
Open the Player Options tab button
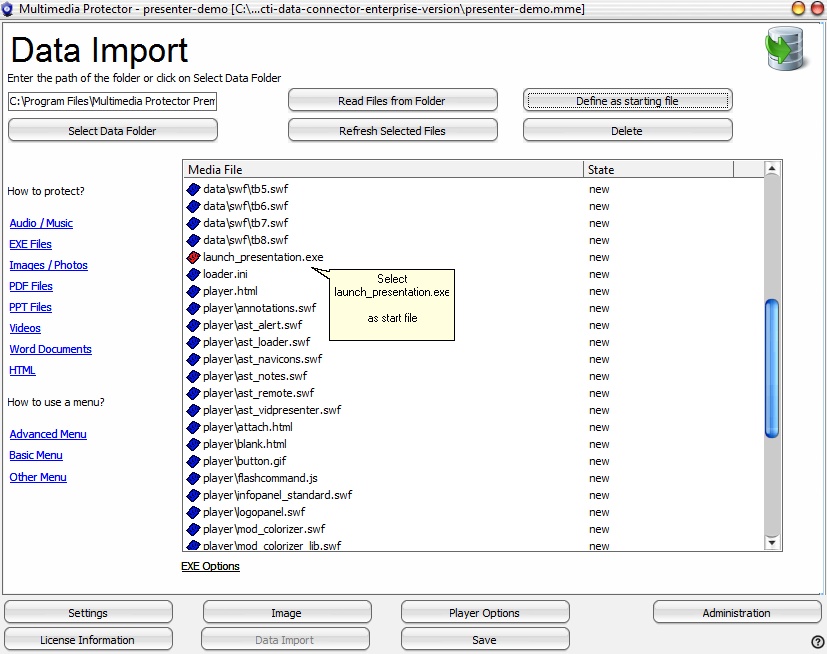click(x=485, y=613)
